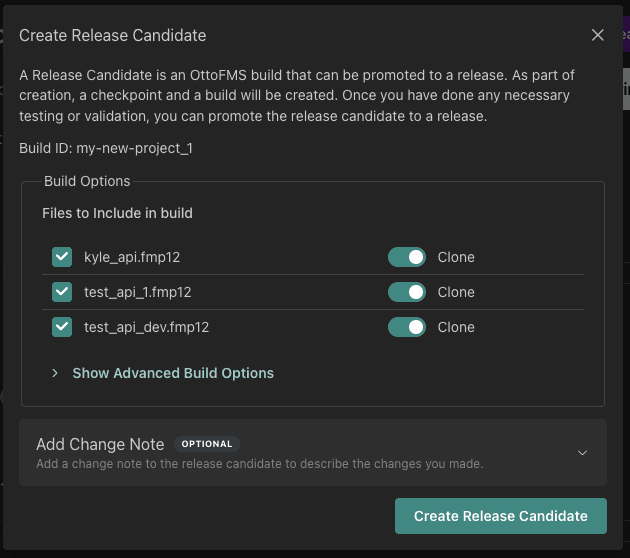Click the OPTIONAL badge on change note
This screenshot has width=630, height=558.
click(x=207, y=444)
